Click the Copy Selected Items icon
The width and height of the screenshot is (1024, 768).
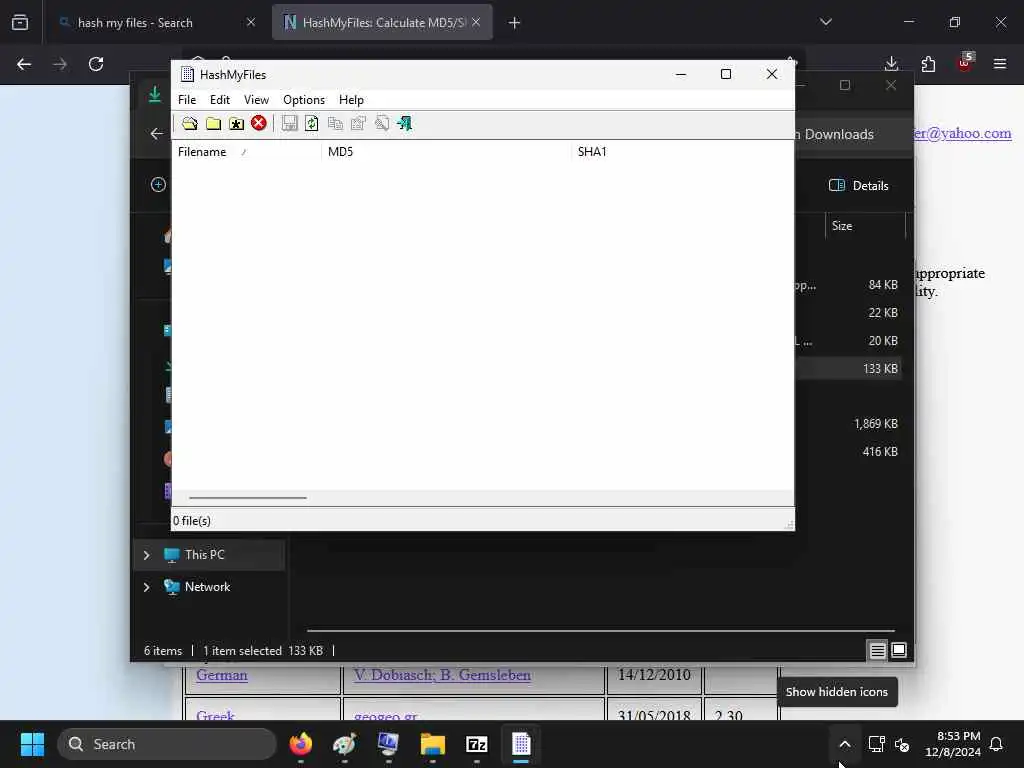pyautogui.click(x=335, y=123)
